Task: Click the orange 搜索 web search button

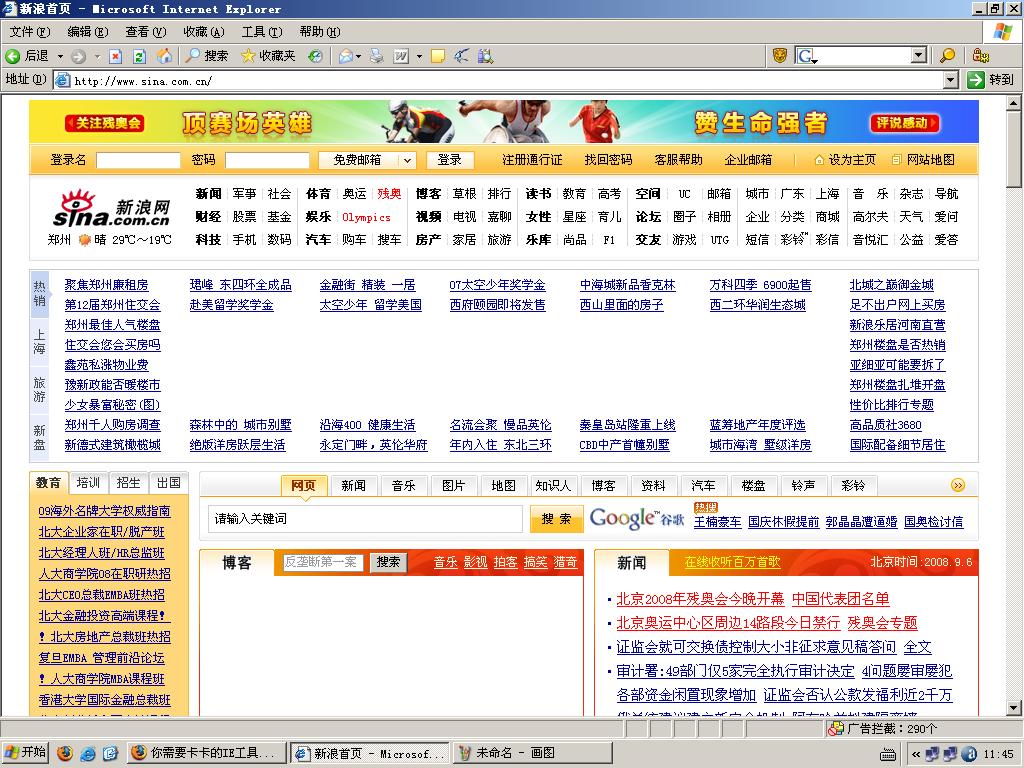Action: click(x=556, y=519)
